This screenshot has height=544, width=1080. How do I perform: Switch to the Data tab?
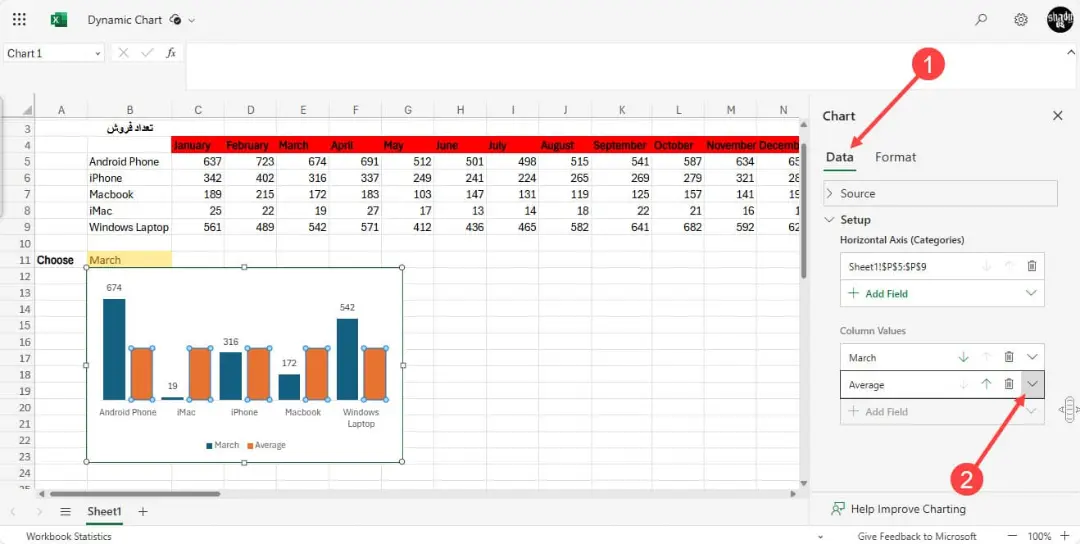click(840, 157)
